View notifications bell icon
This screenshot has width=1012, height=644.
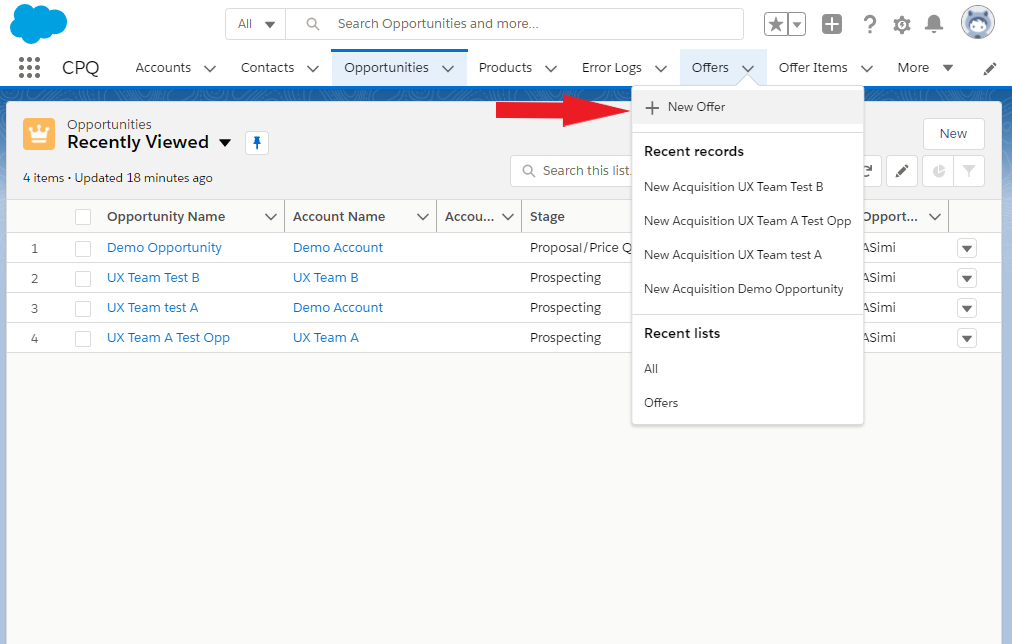(x=934, y=25)
